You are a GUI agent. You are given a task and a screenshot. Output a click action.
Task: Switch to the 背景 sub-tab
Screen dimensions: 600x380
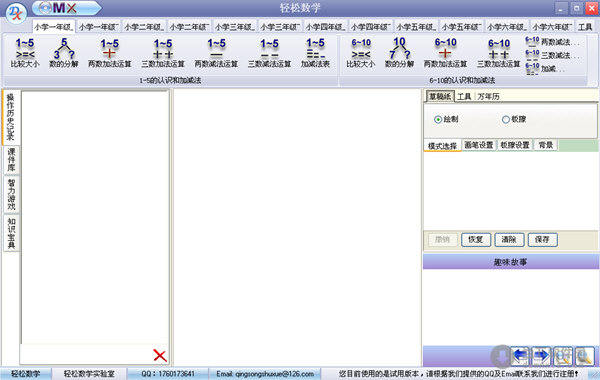[546, 145]
